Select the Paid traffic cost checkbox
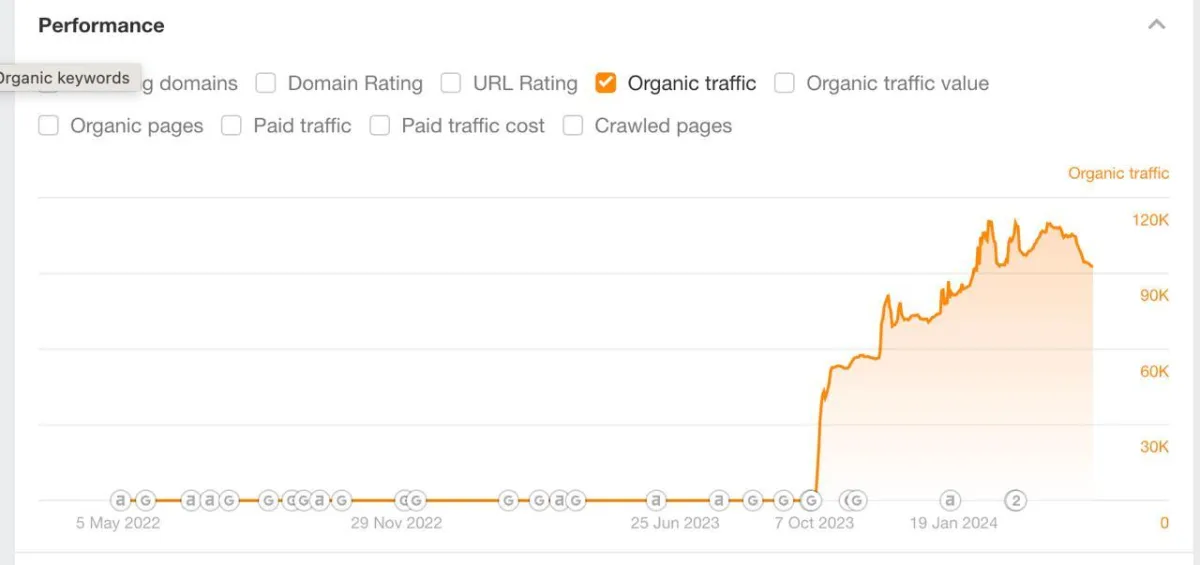The width and height of the screenshot is (1200, 565). [379, 126]
